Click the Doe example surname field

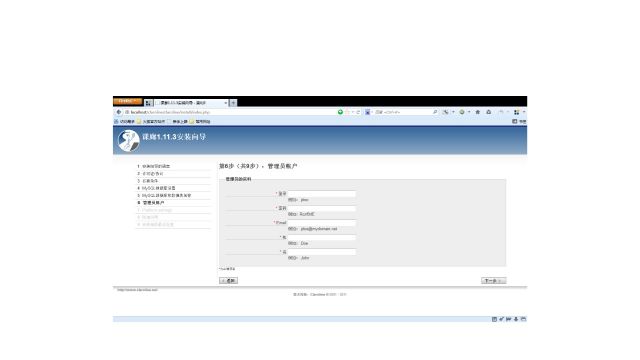tap(322, 238)
